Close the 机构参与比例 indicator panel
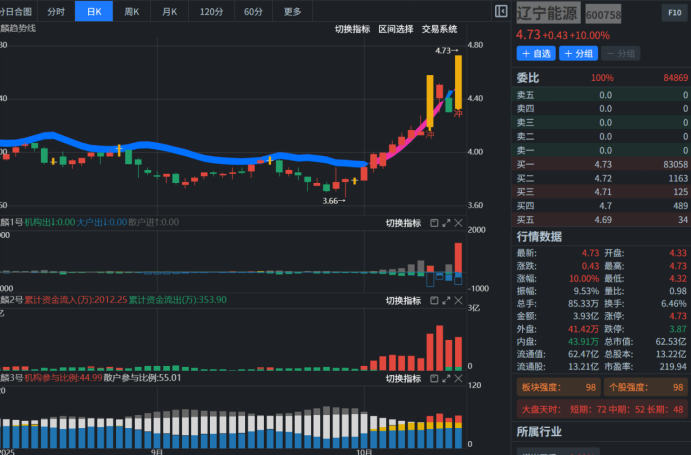 tap(460, 379)
